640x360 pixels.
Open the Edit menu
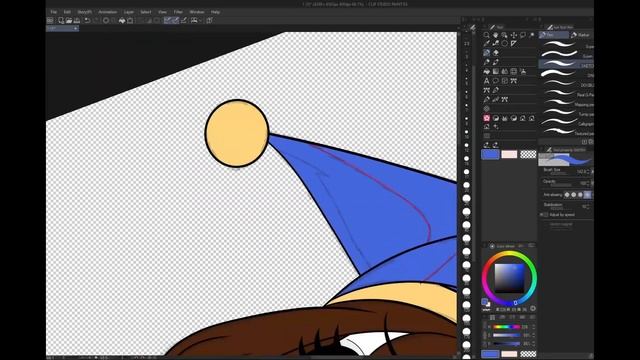click(x=67, y=12)
